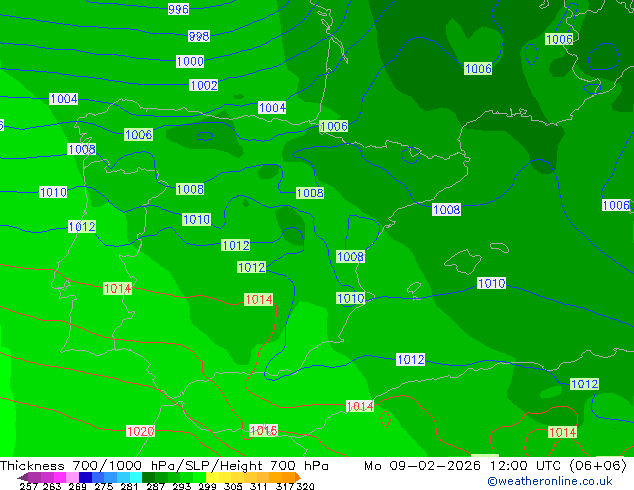Click the Mallorca island outline
This screenshot has height=490, width=634.
click(463, 261)
